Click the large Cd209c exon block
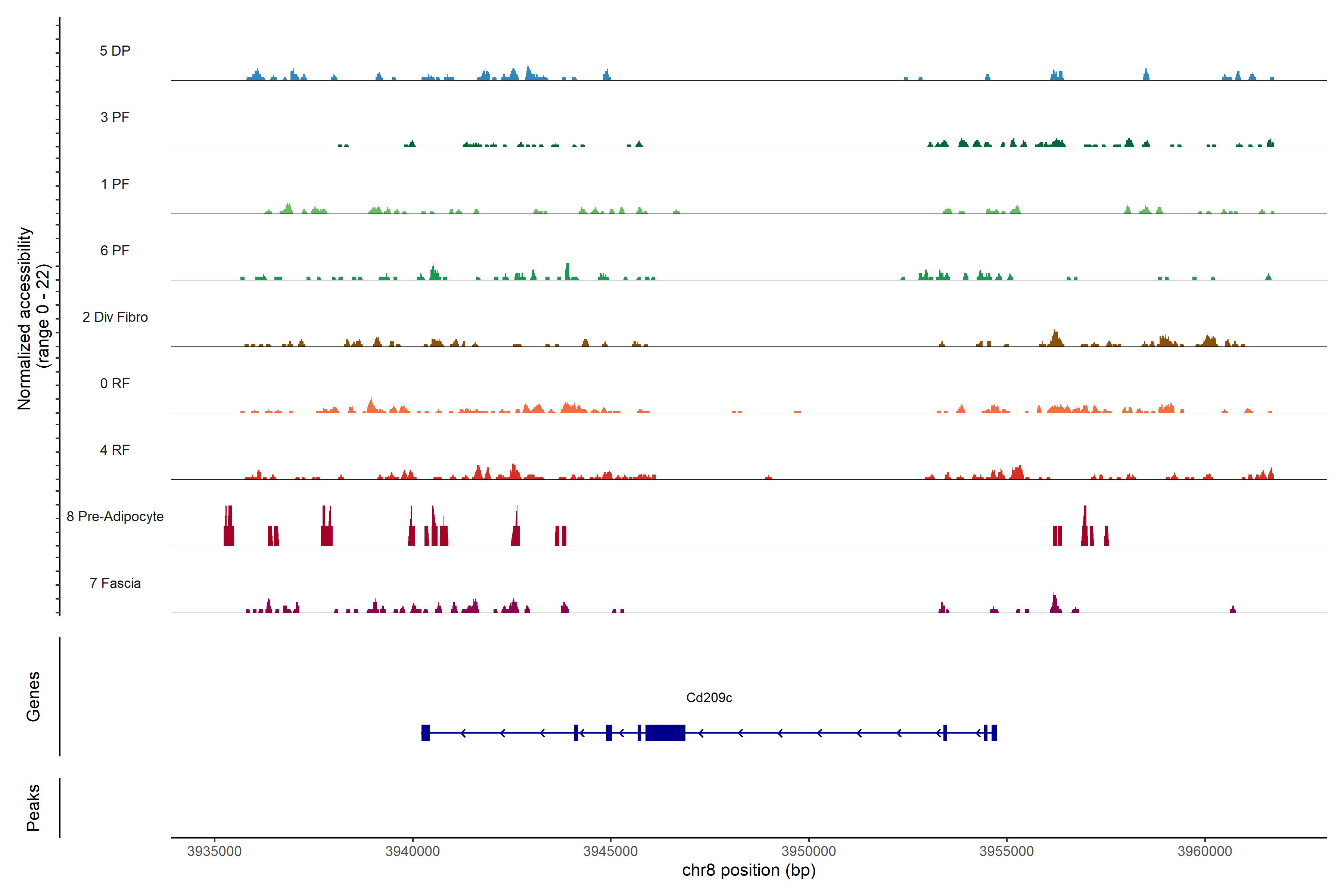Viewport: 1344px width, 896px height. (665, 732)
